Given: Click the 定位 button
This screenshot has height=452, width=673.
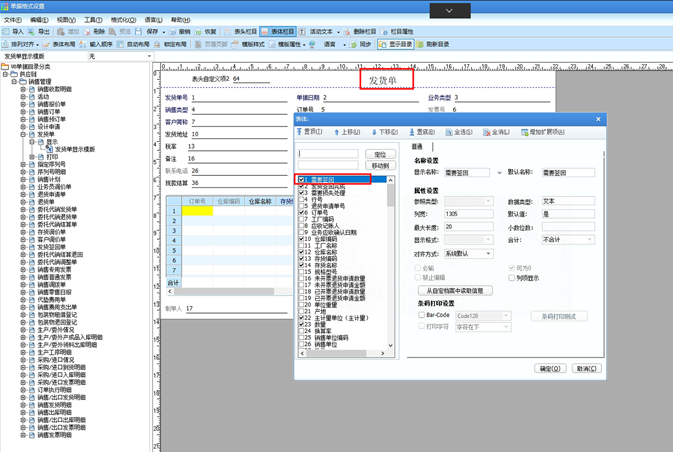Looking at the screenshot, I should click(x=380, y=154).
